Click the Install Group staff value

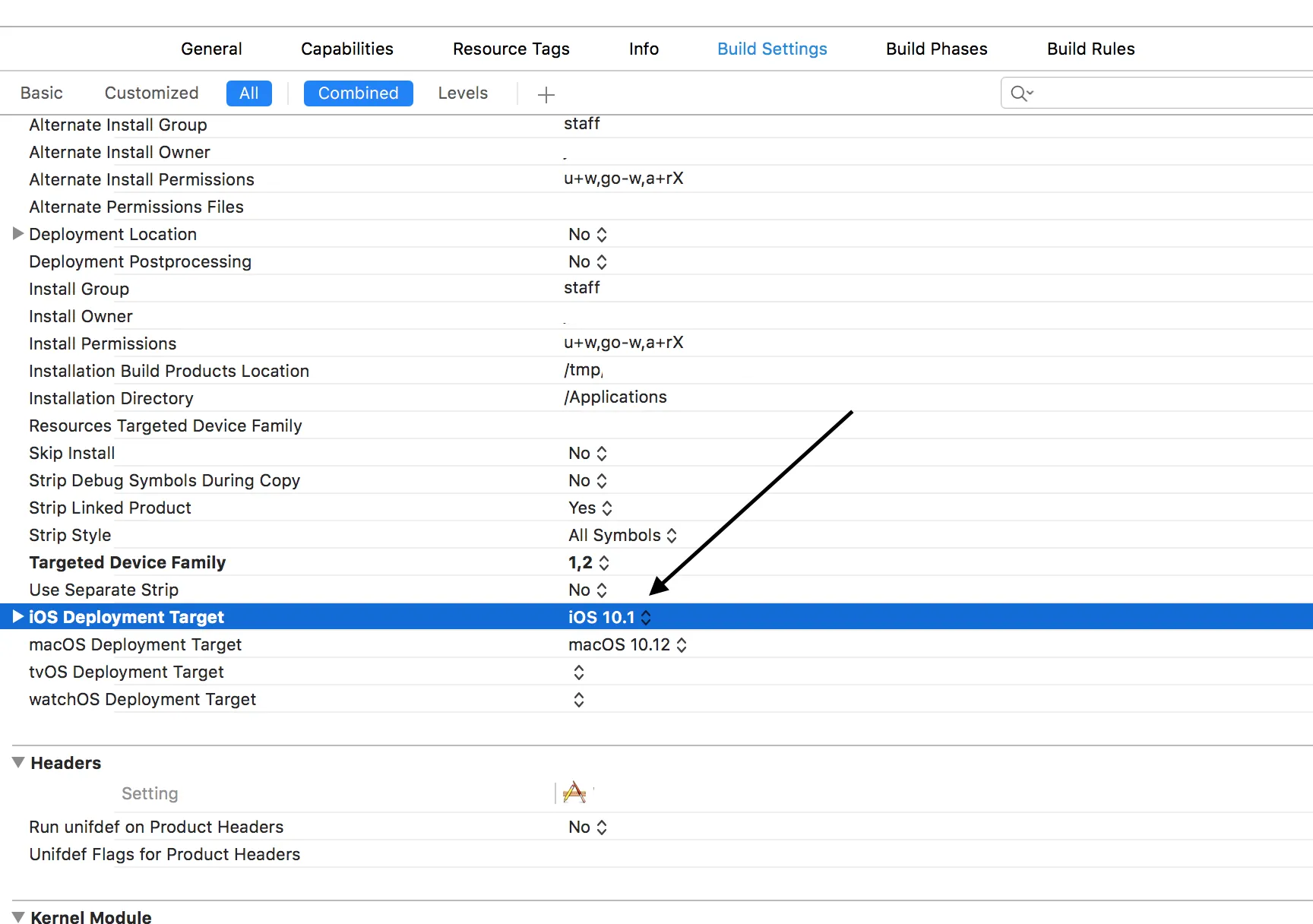coord(582,287)
